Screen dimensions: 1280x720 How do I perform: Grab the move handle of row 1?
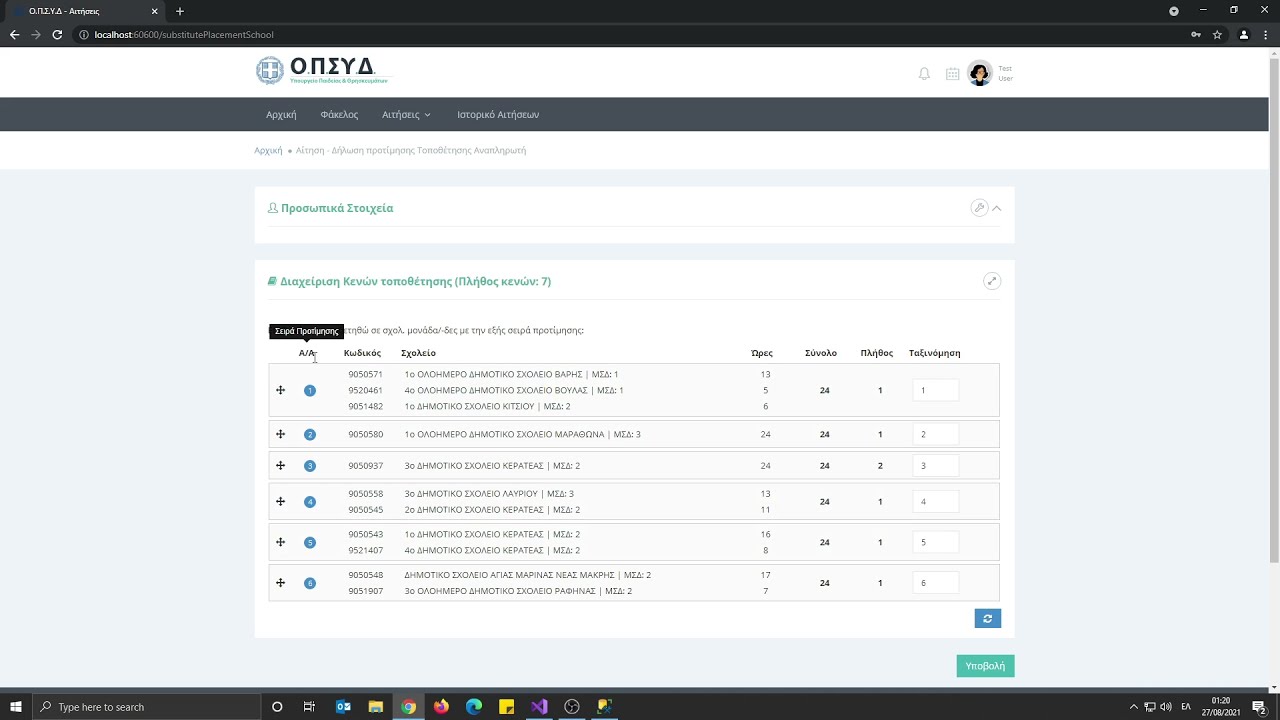281,390
